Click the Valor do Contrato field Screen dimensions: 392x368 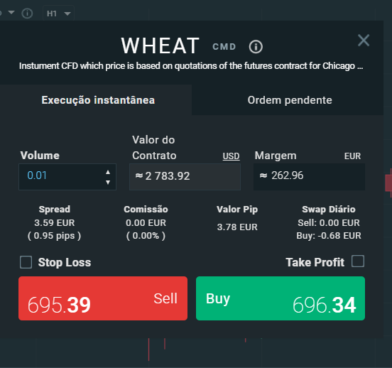tap(185, 177)
